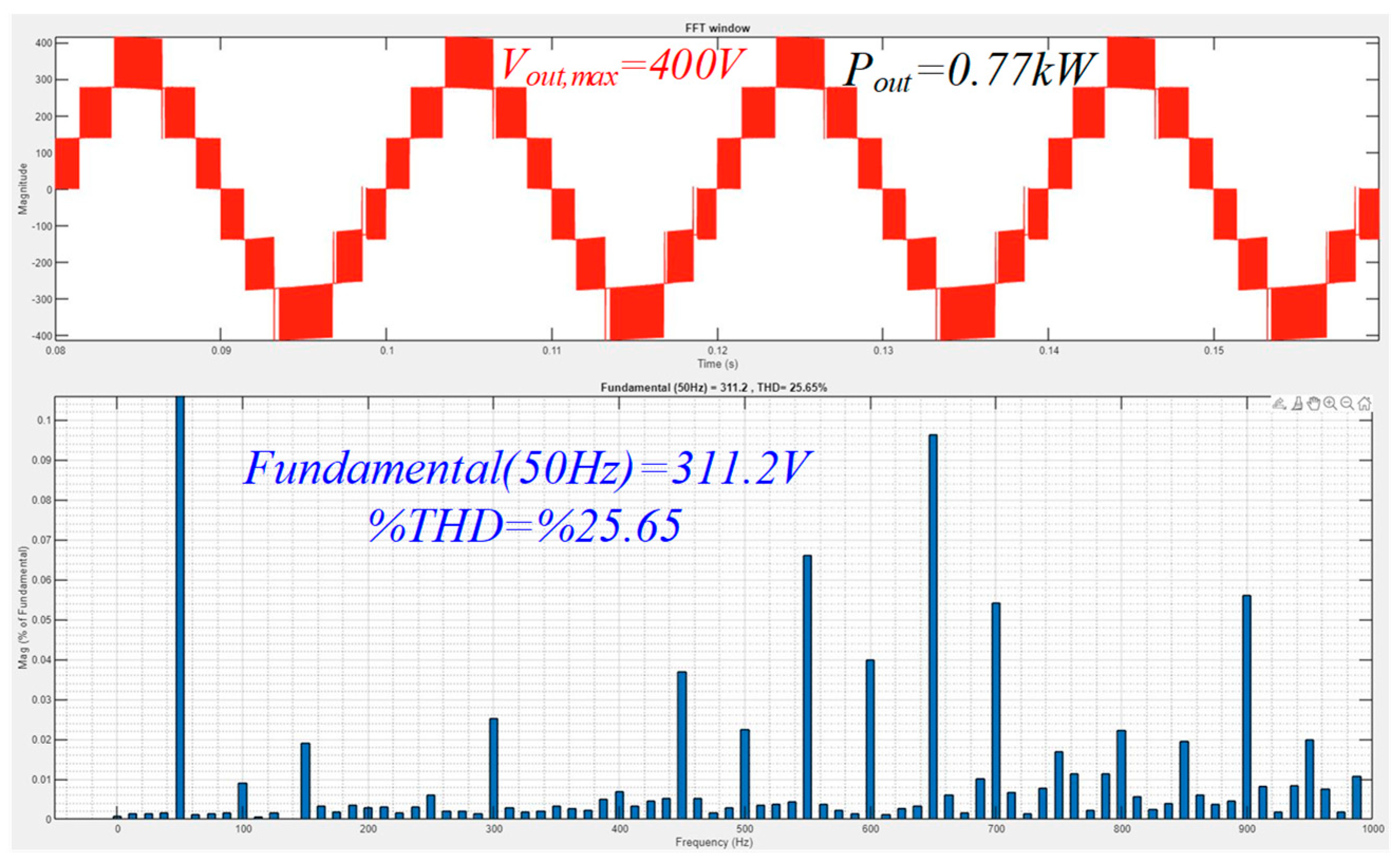The width and height of the screenshot is (1400, 863).
Task: Click the Pout=0.77kW annotation text
Action: click(969, 71)
